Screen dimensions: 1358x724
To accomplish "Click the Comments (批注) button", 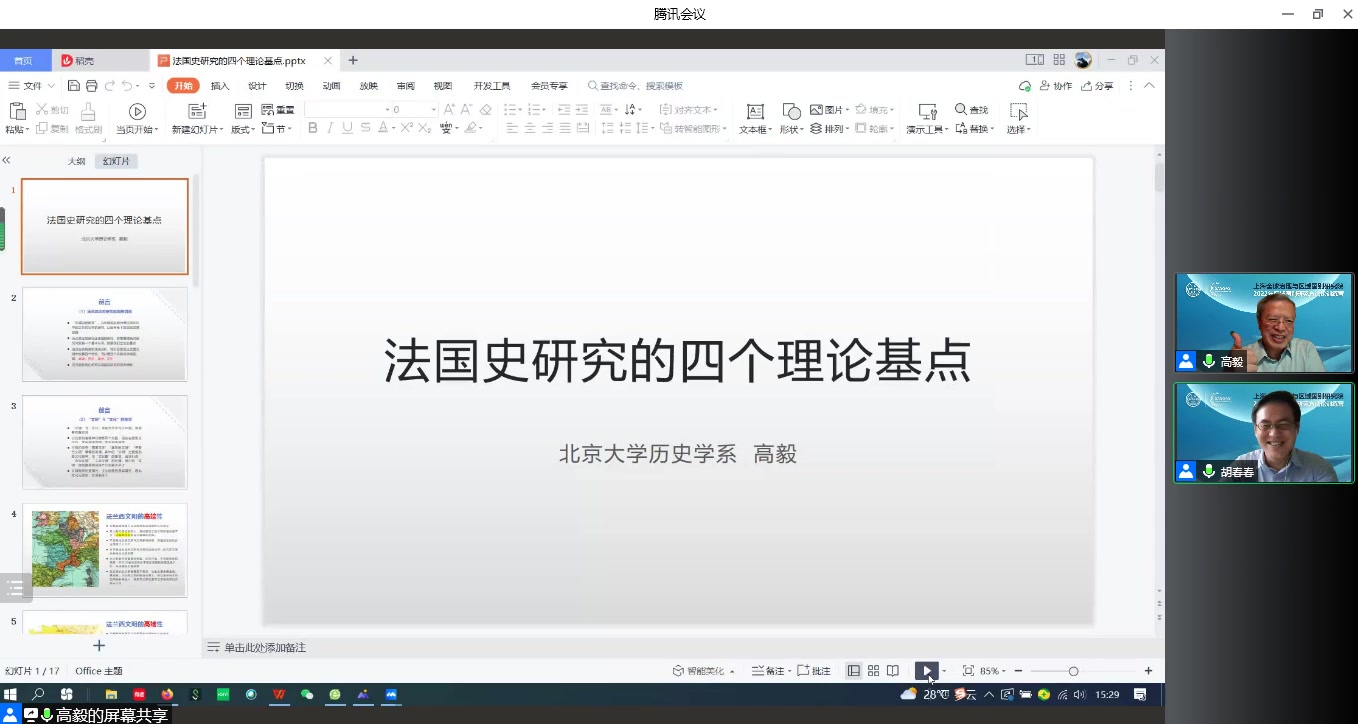I will tap(814, 671).
